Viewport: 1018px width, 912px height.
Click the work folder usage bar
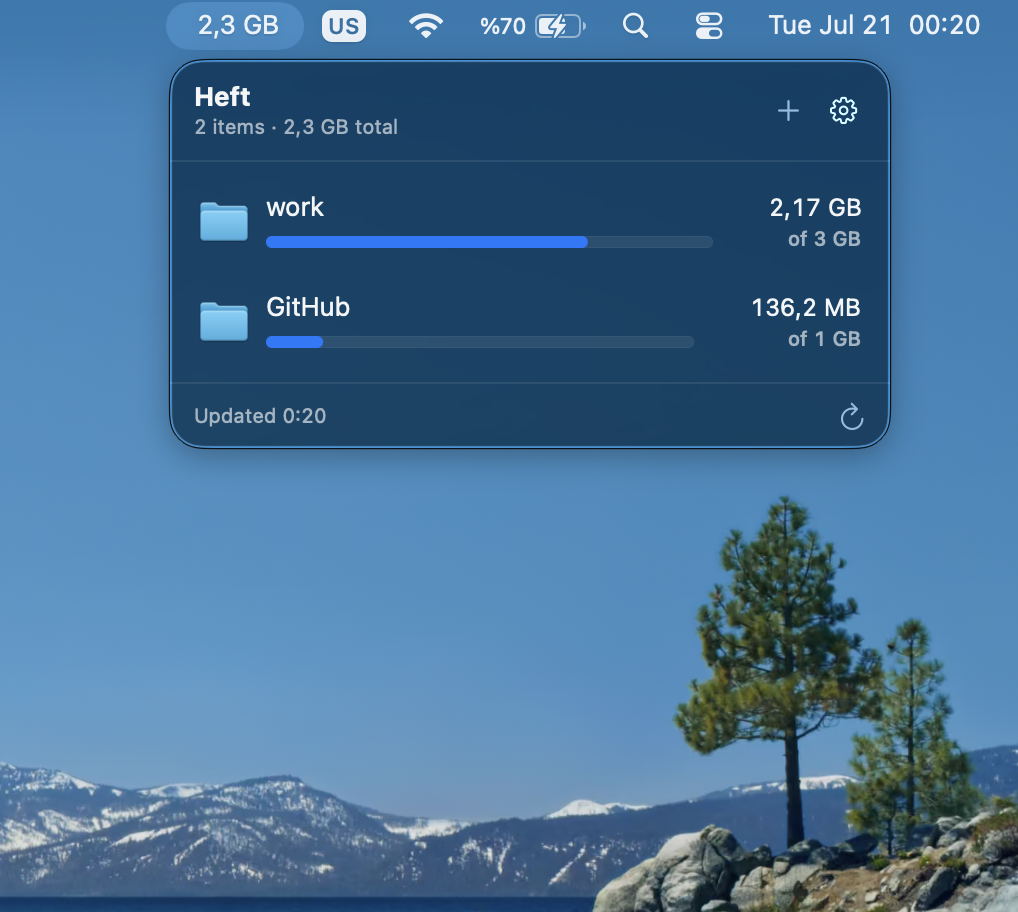(489, 242)
